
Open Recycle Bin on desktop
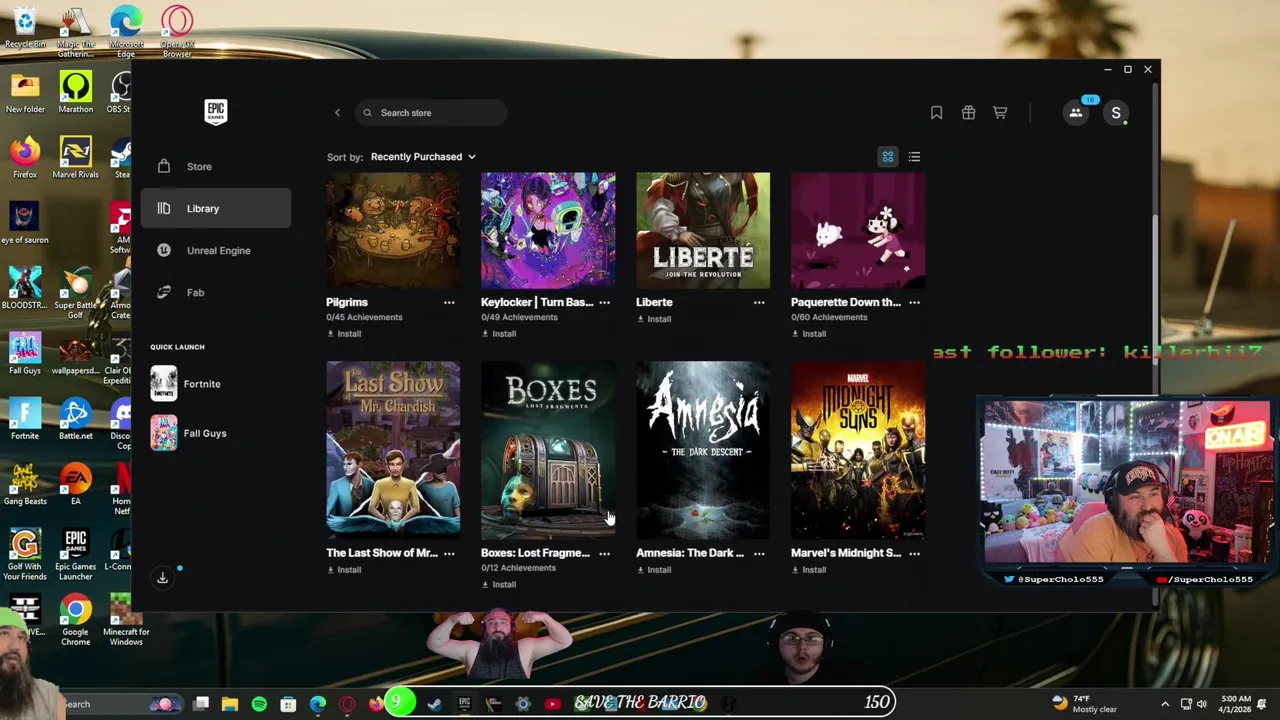pos(25,27)
